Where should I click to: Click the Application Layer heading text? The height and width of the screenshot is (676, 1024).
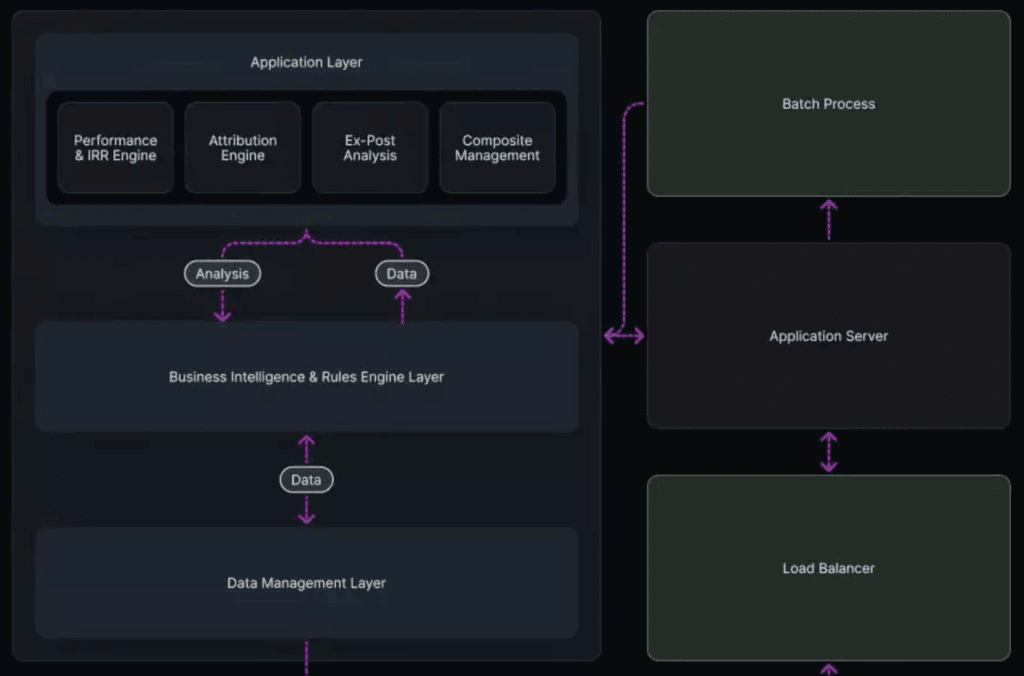pos(306,62)
